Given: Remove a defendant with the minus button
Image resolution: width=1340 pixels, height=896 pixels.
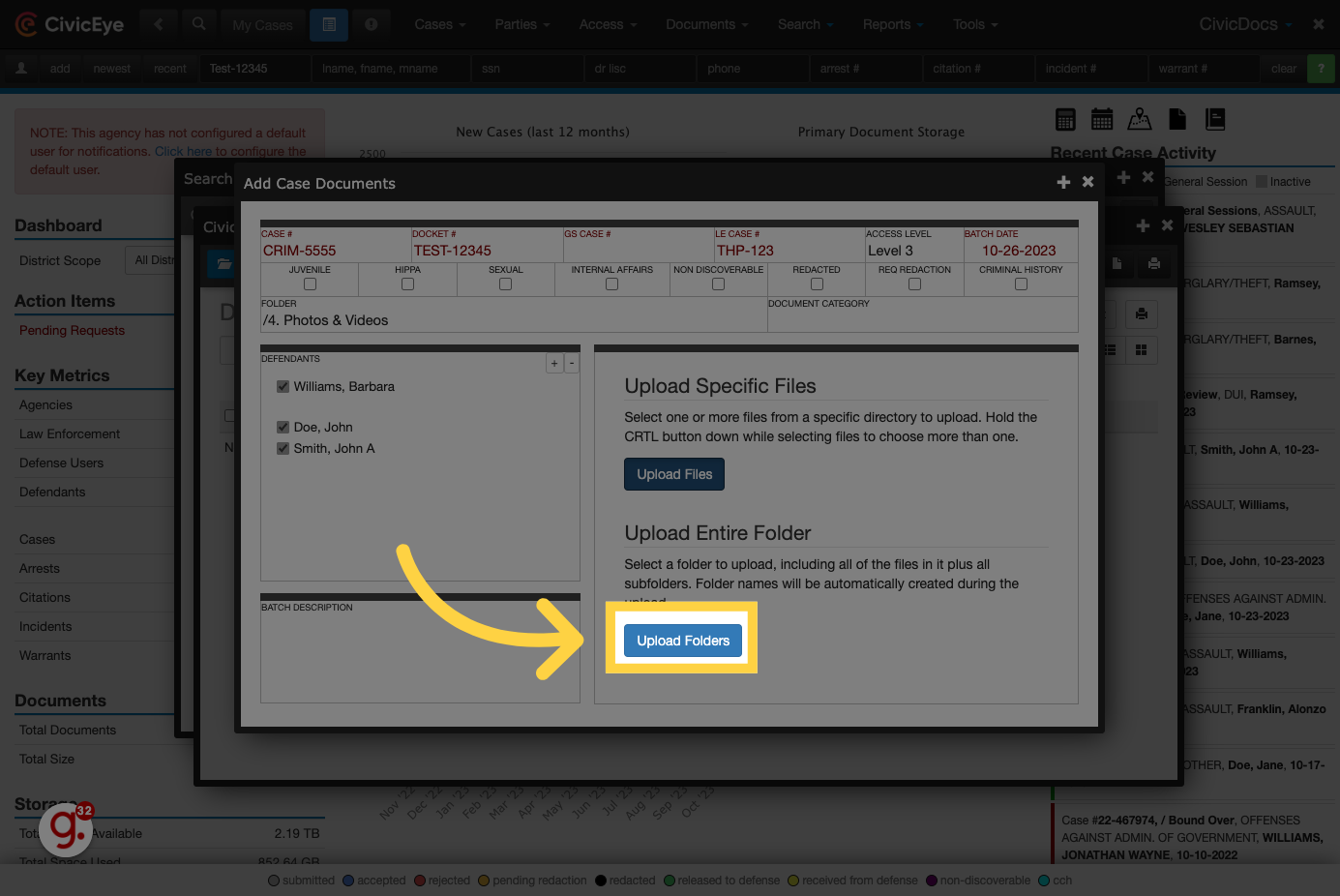Looking at the screenshot, I should [x=572, y=363].
